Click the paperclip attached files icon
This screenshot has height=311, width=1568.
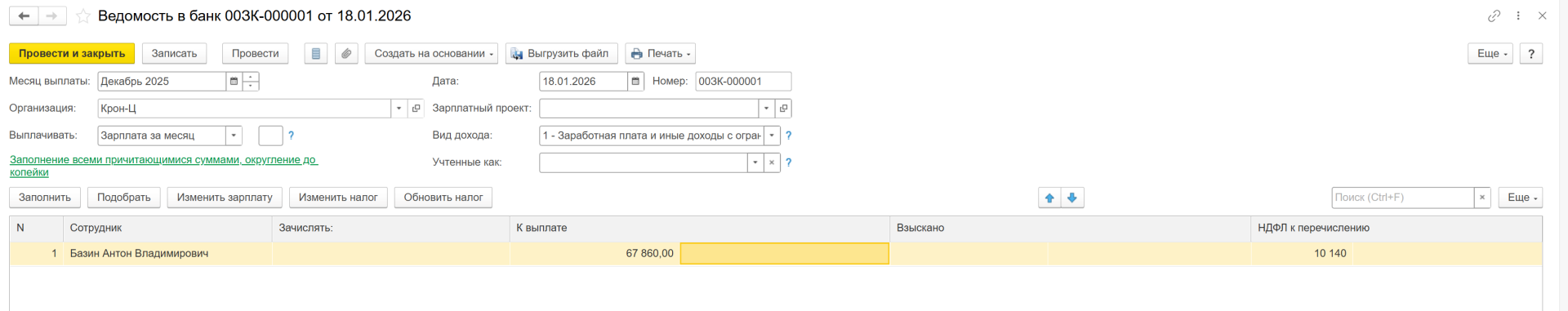point(346,54)
